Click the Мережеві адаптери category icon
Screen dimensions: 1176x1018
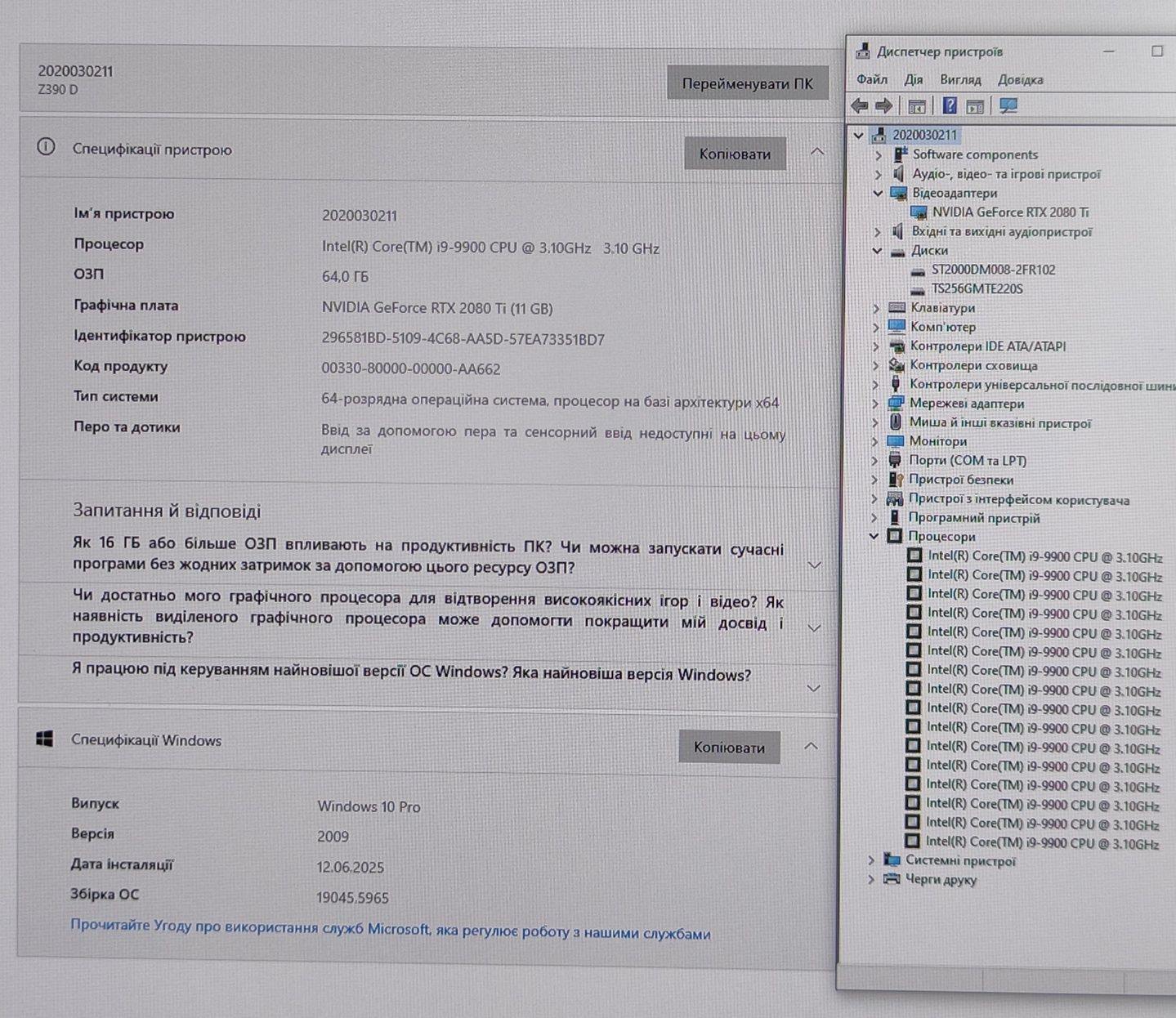(x=897, y=403)
